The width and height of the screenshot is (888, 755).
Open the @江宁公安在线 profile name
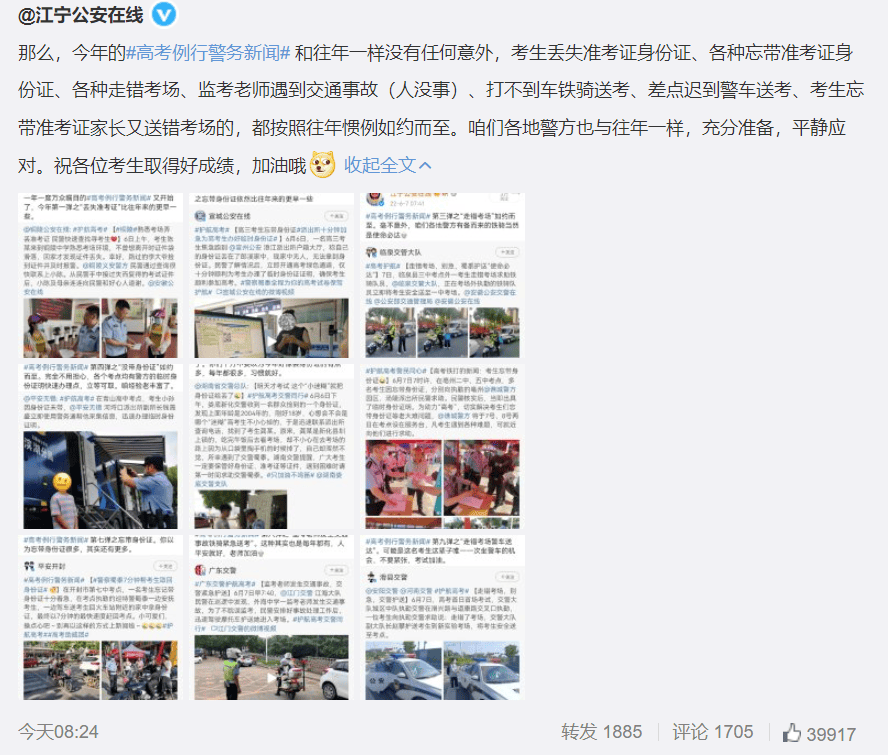point(80,15)
